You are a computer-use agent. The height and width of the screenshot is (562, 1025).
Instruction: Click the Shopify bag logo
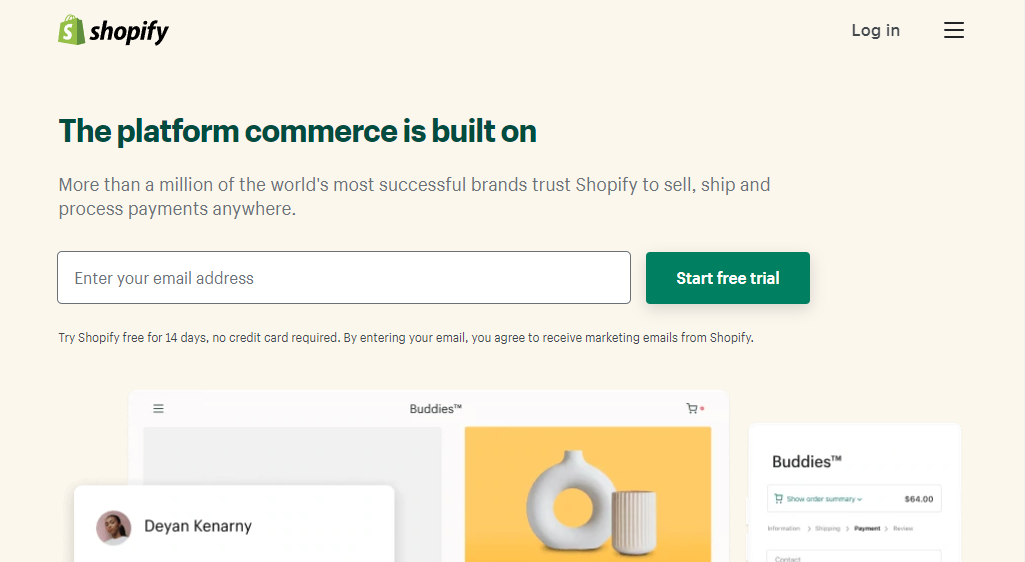tap(71, 30)
